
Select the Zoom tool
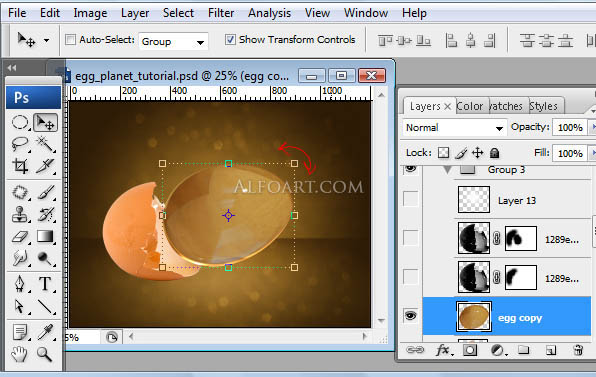click(45, 354)
